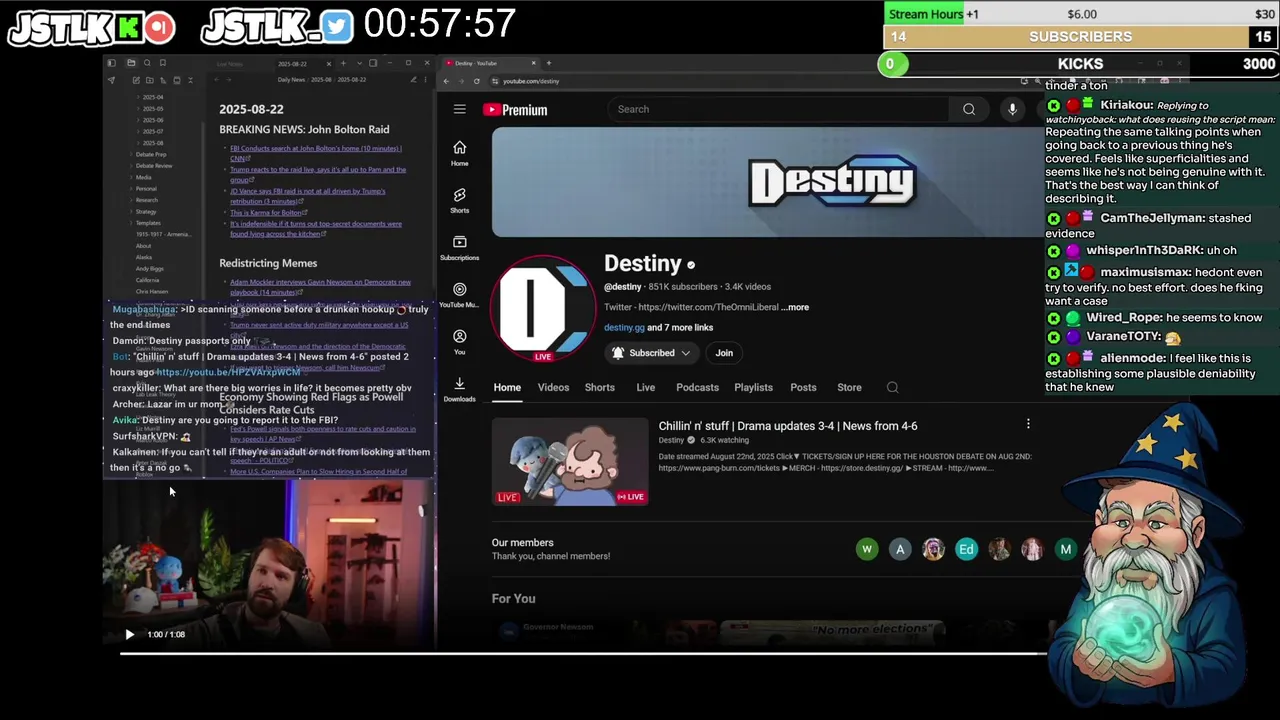Expand channel description with ...more
The height and width of the screenshot is (720, 1280).
tap(796, 307)
